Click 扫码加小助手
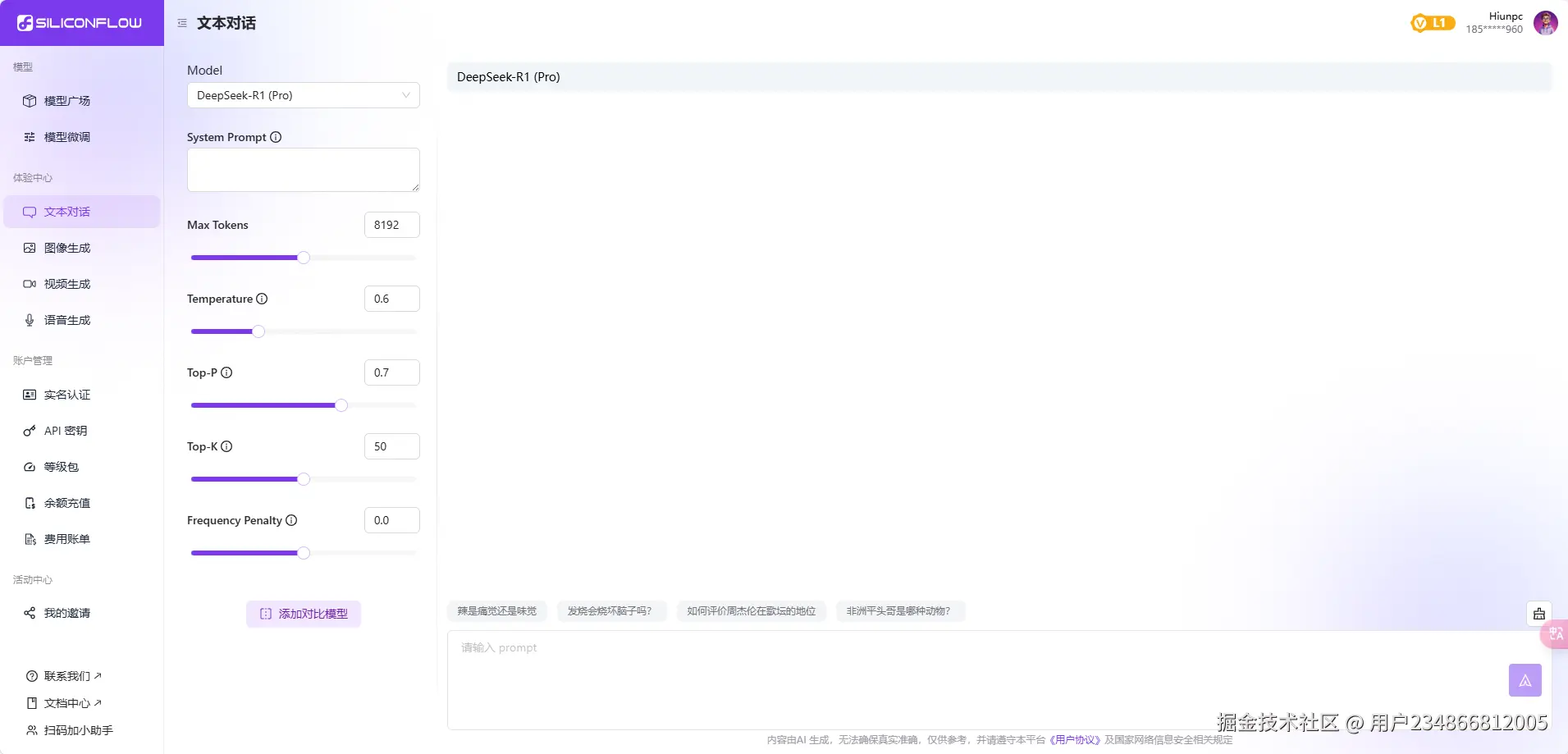Image resolution: width=1568 pixels, height=754 pixels. tap(70, 730)
